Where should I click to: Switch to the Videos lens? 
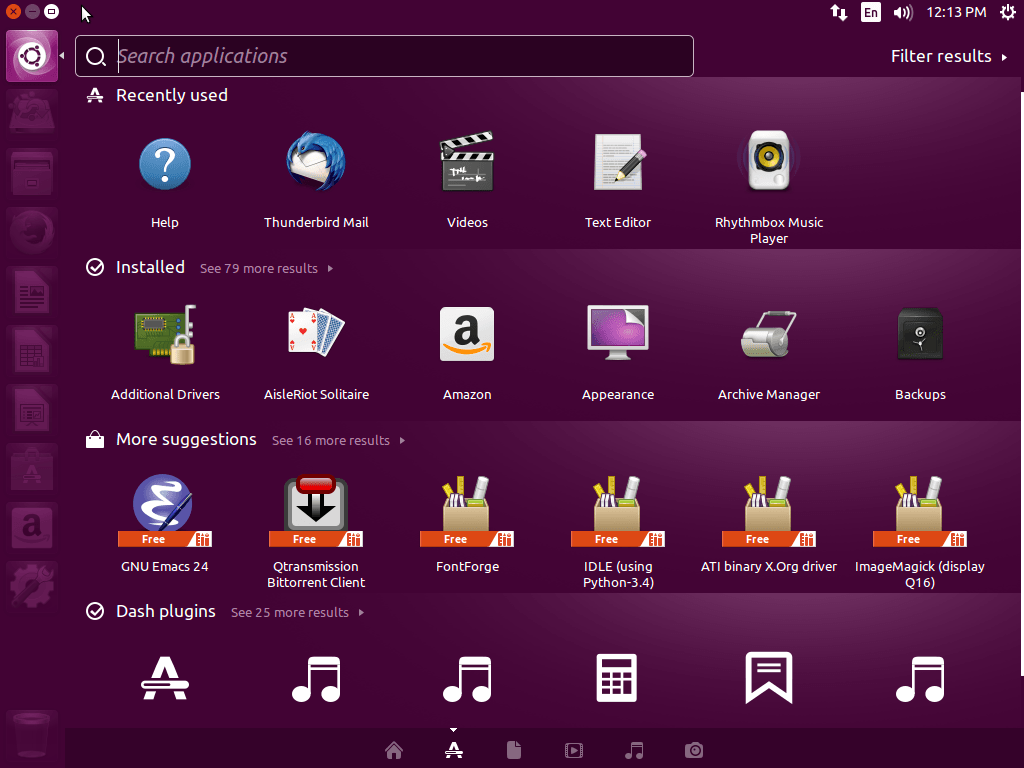(574, 750)
